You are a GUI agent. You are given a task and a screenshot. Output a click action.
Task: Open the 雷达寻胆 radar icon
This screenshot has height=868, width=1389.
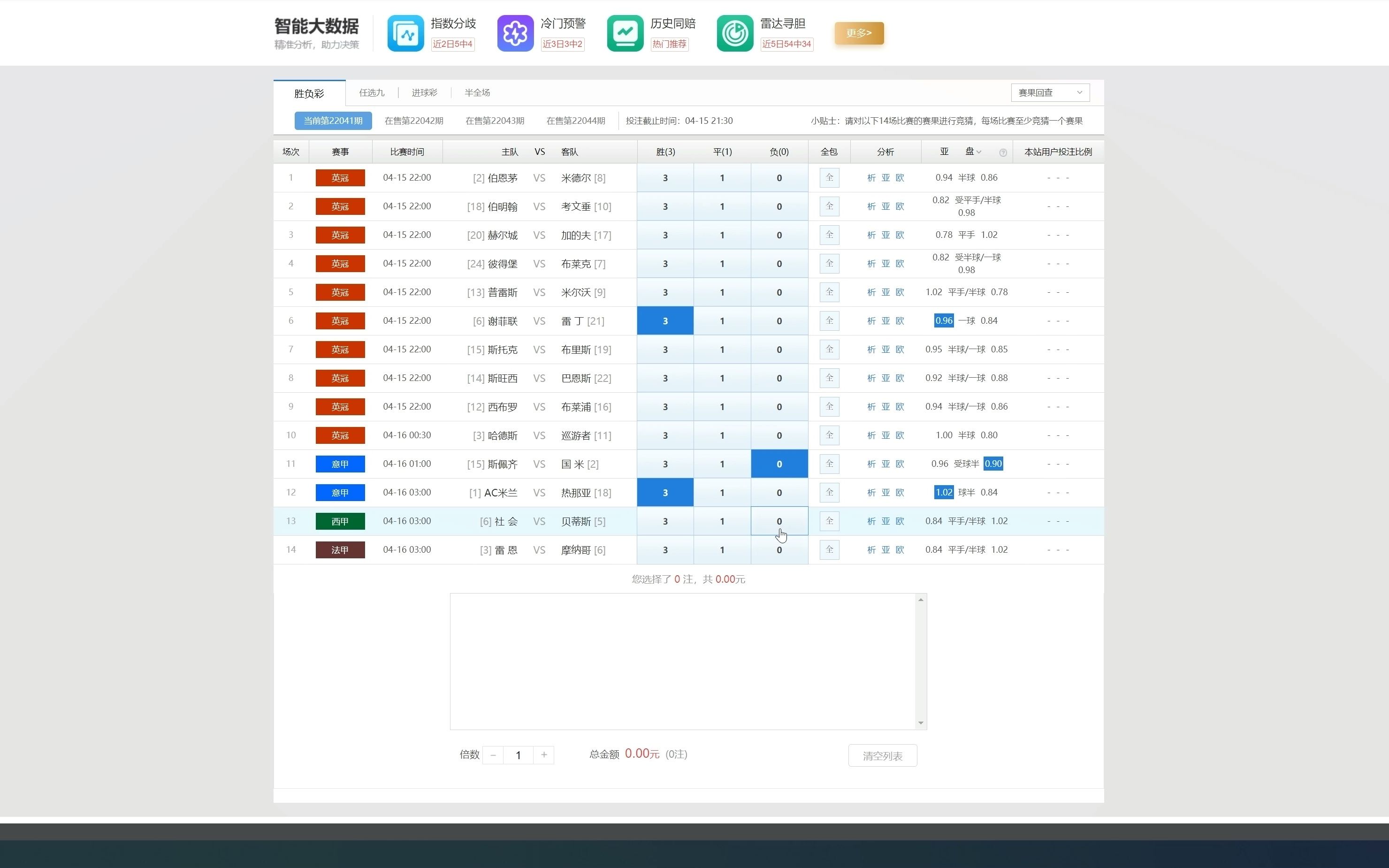click(735, 33)
